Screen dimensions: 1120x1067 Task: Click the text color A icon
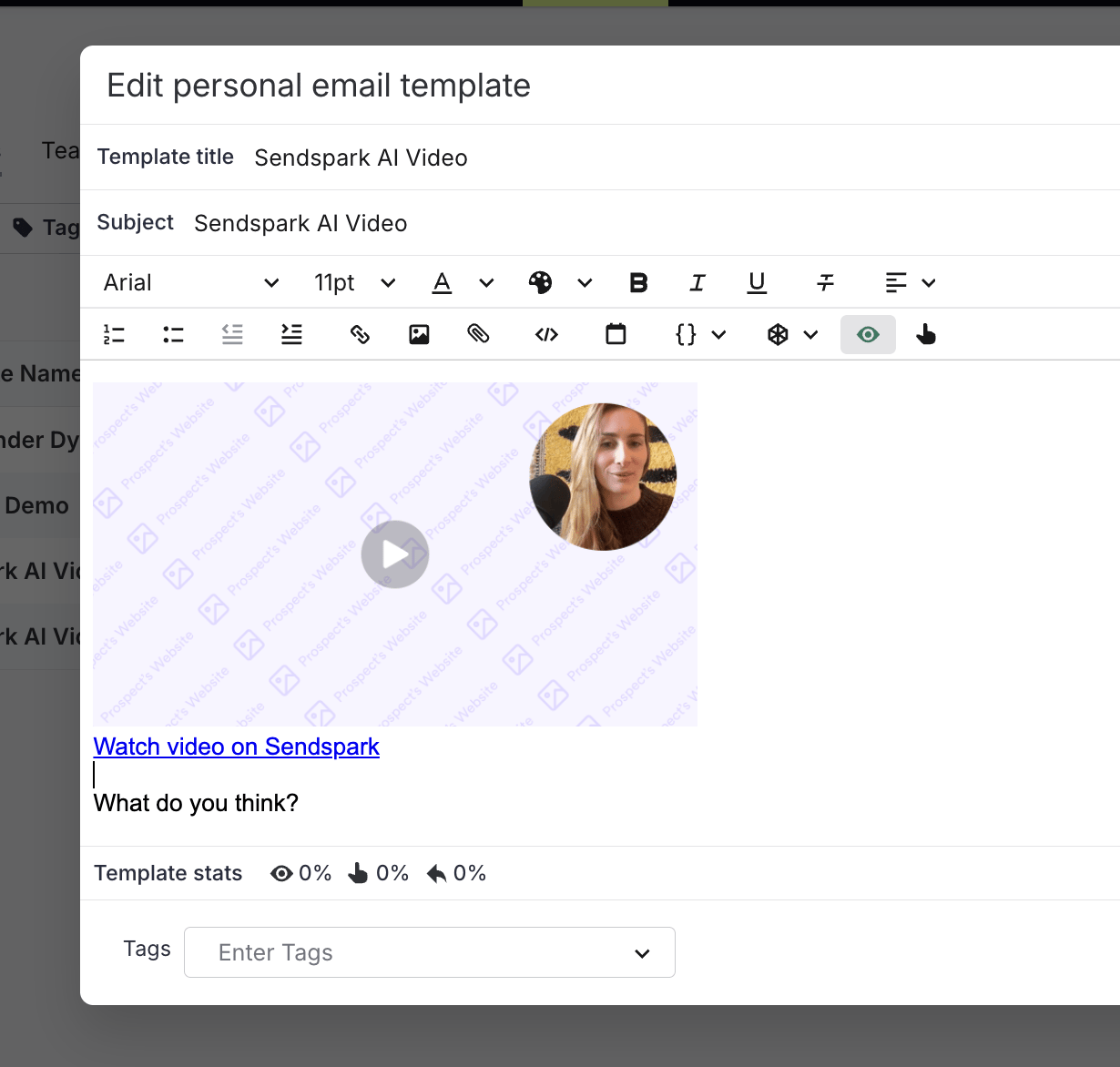pyautogui.click(x=442, y=283)
